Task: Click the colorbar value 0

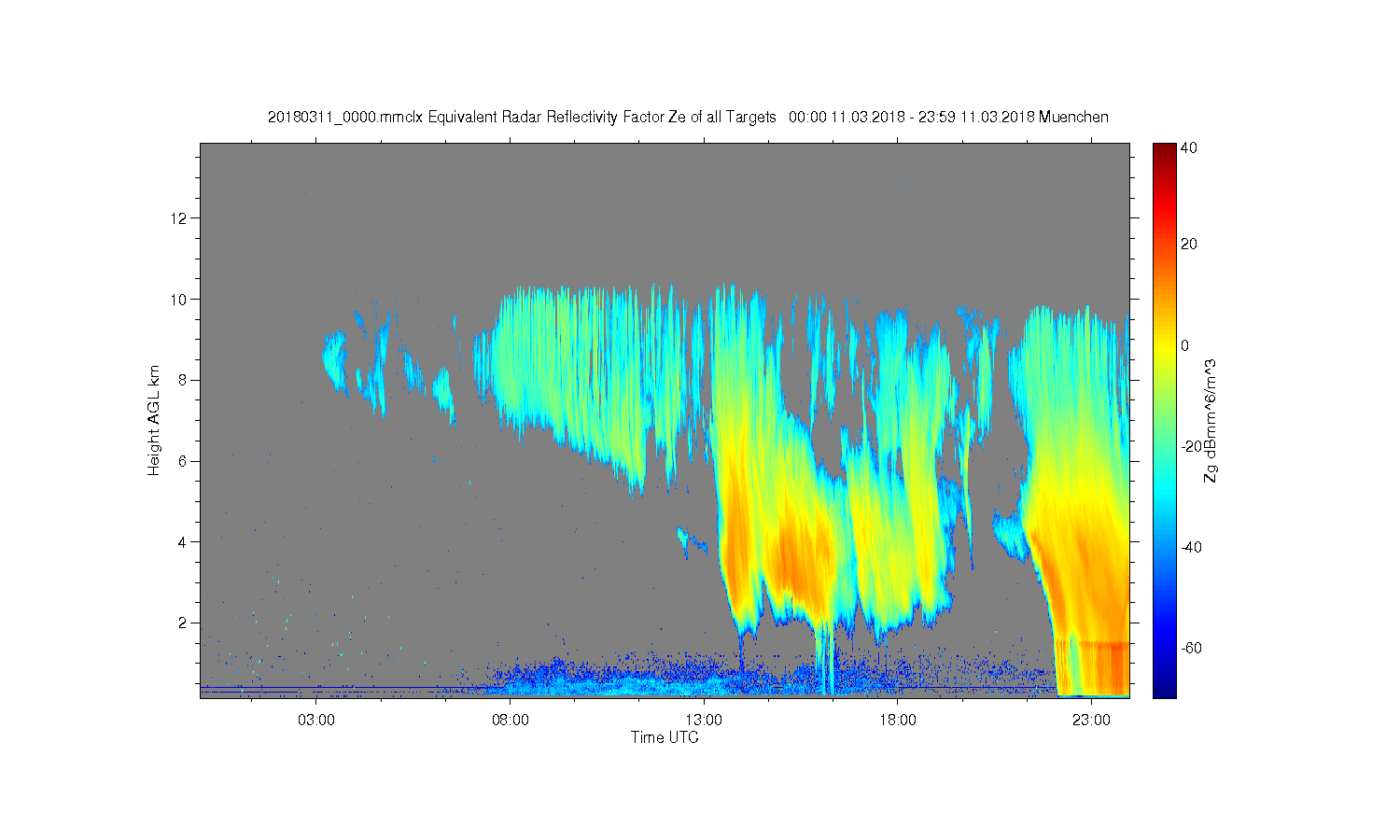Action: pyautogui.click(x=1185, y=345)
